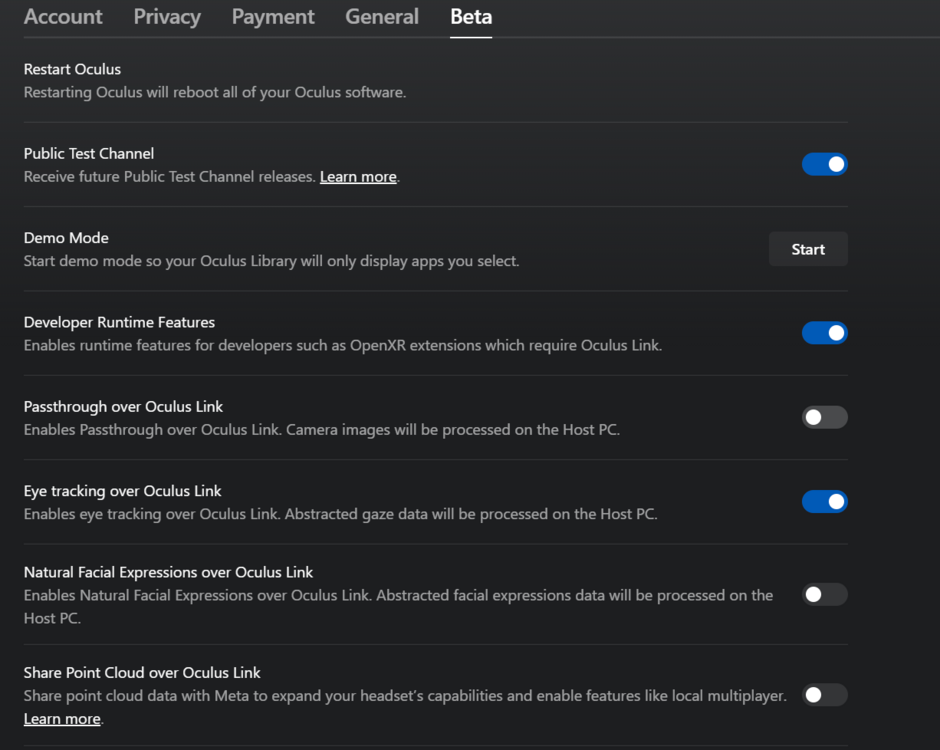Disable the Public Test Channel toggle
This screenshot has width=940, height=750.
tap(825, 164)
